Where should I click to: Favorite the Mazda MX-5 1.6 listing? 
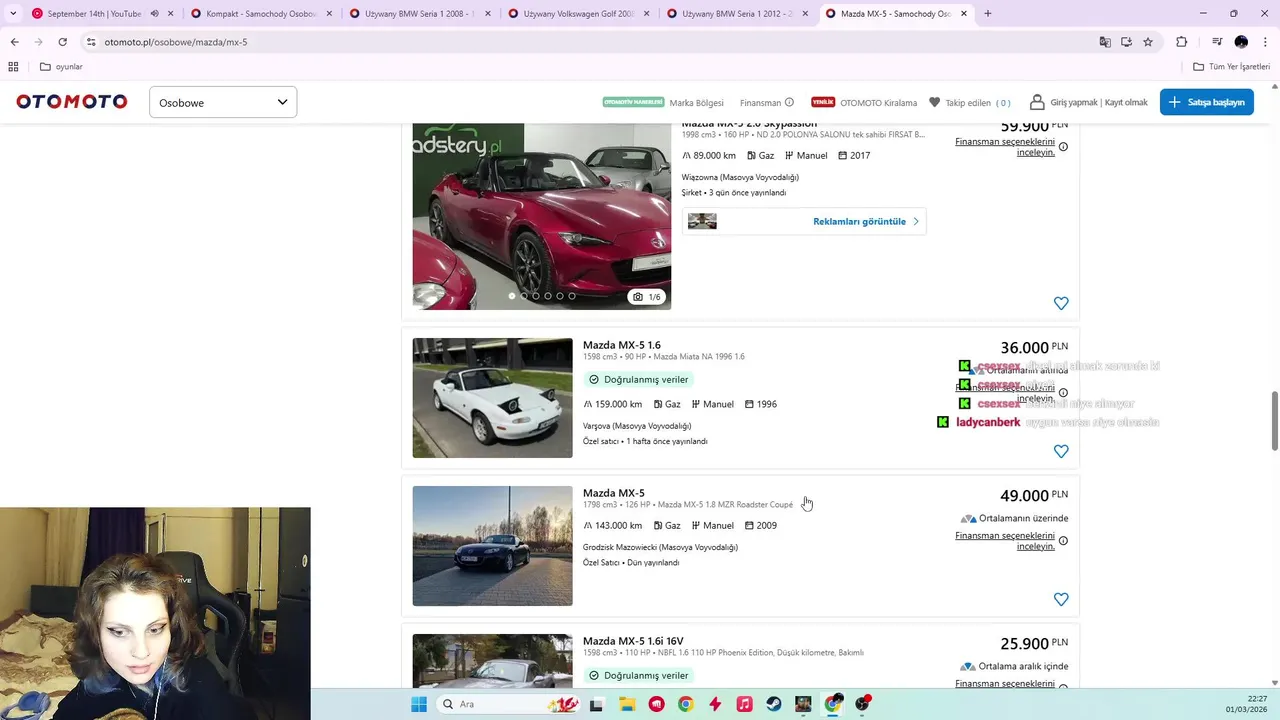[x=1061, y=451]
